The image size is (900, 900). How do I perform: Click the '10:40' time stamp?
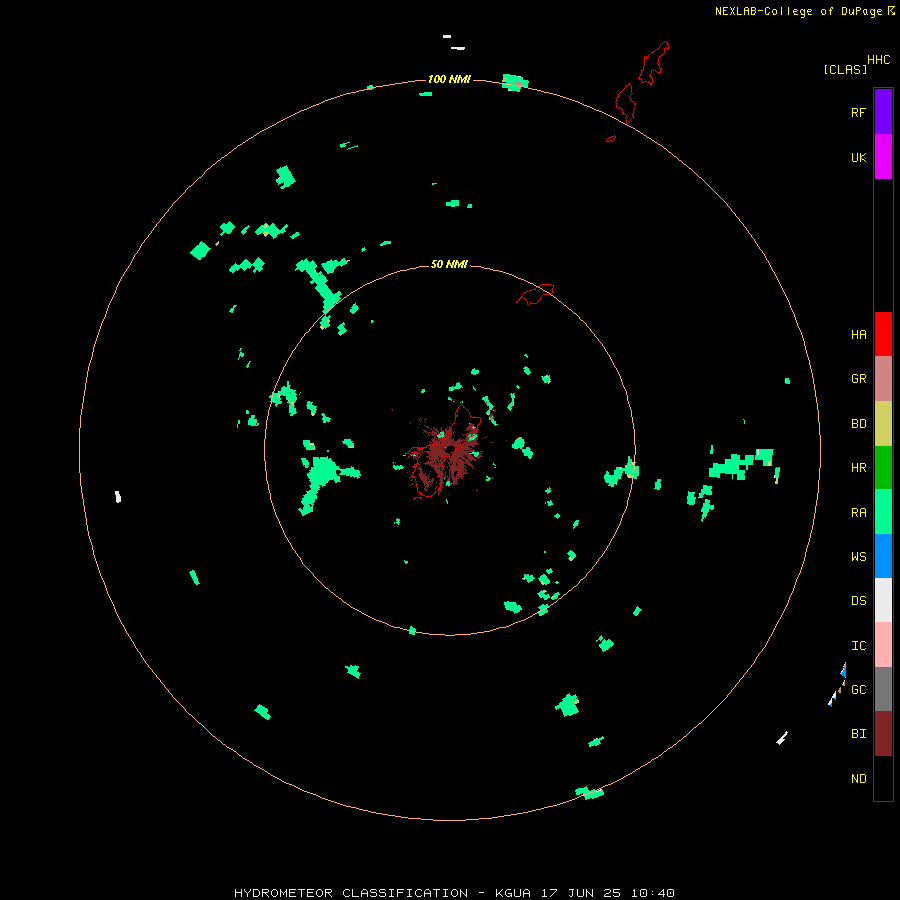click(x=653, y=893)
